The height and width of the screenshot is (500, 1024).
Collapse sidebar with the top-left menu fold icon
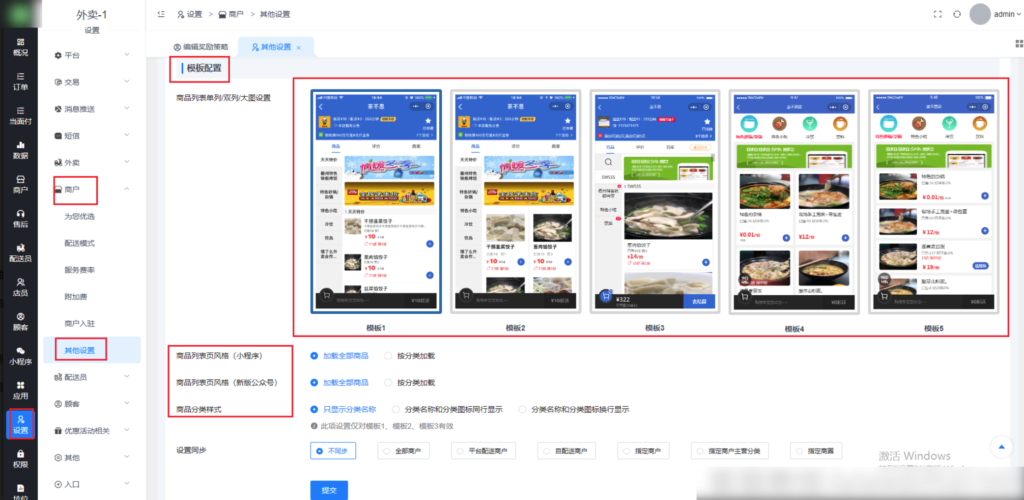[x=162, y=14]
